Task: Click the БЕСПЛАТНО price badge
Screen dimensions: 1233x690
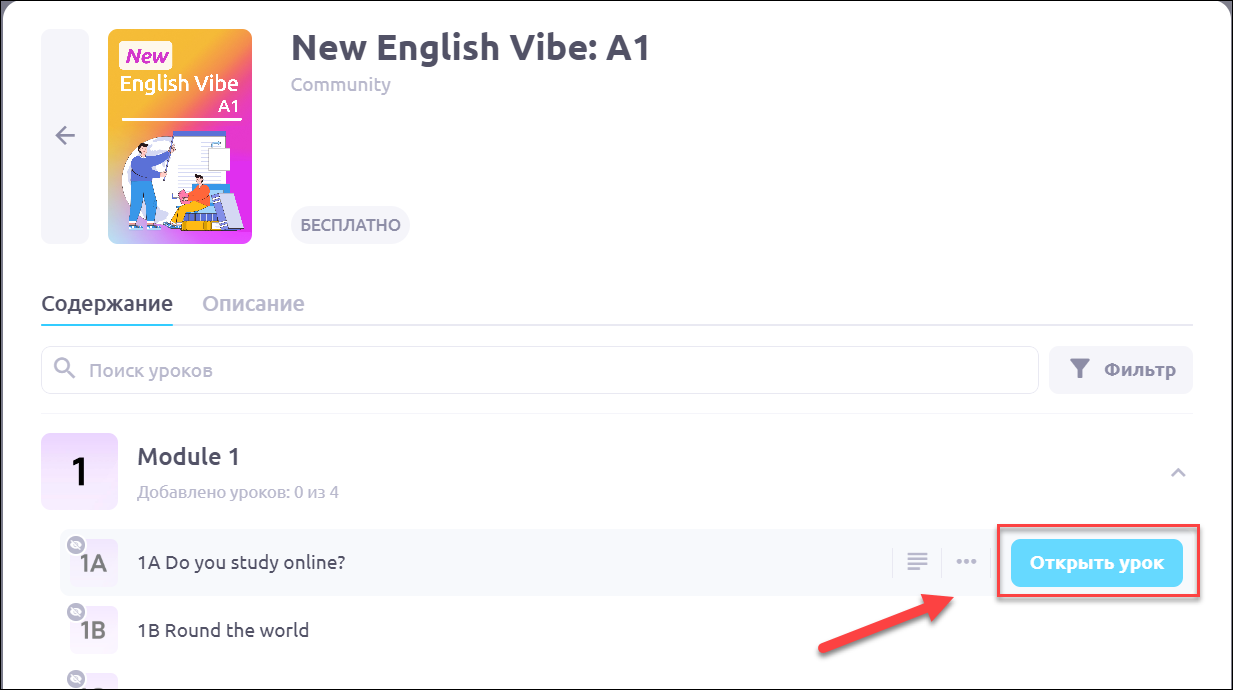Action: pyautogui.click(x=350, y=225)
